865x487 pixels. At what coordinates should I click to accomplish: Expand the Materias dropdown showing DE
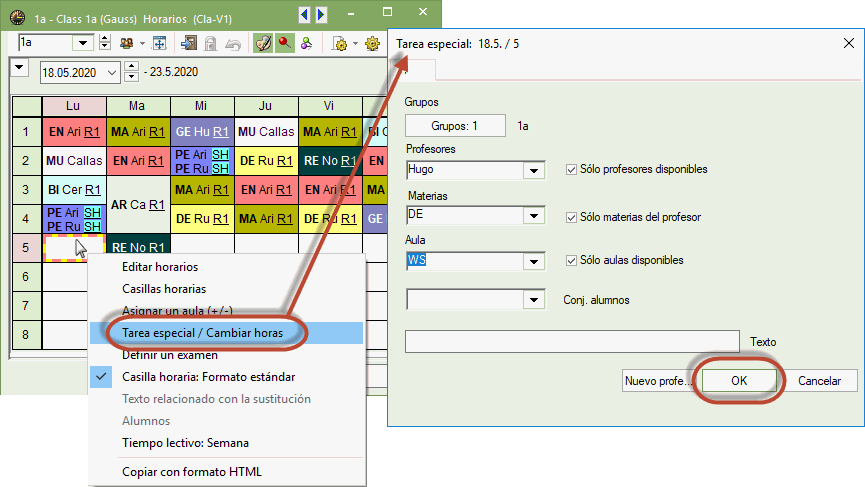click(533, 216)
